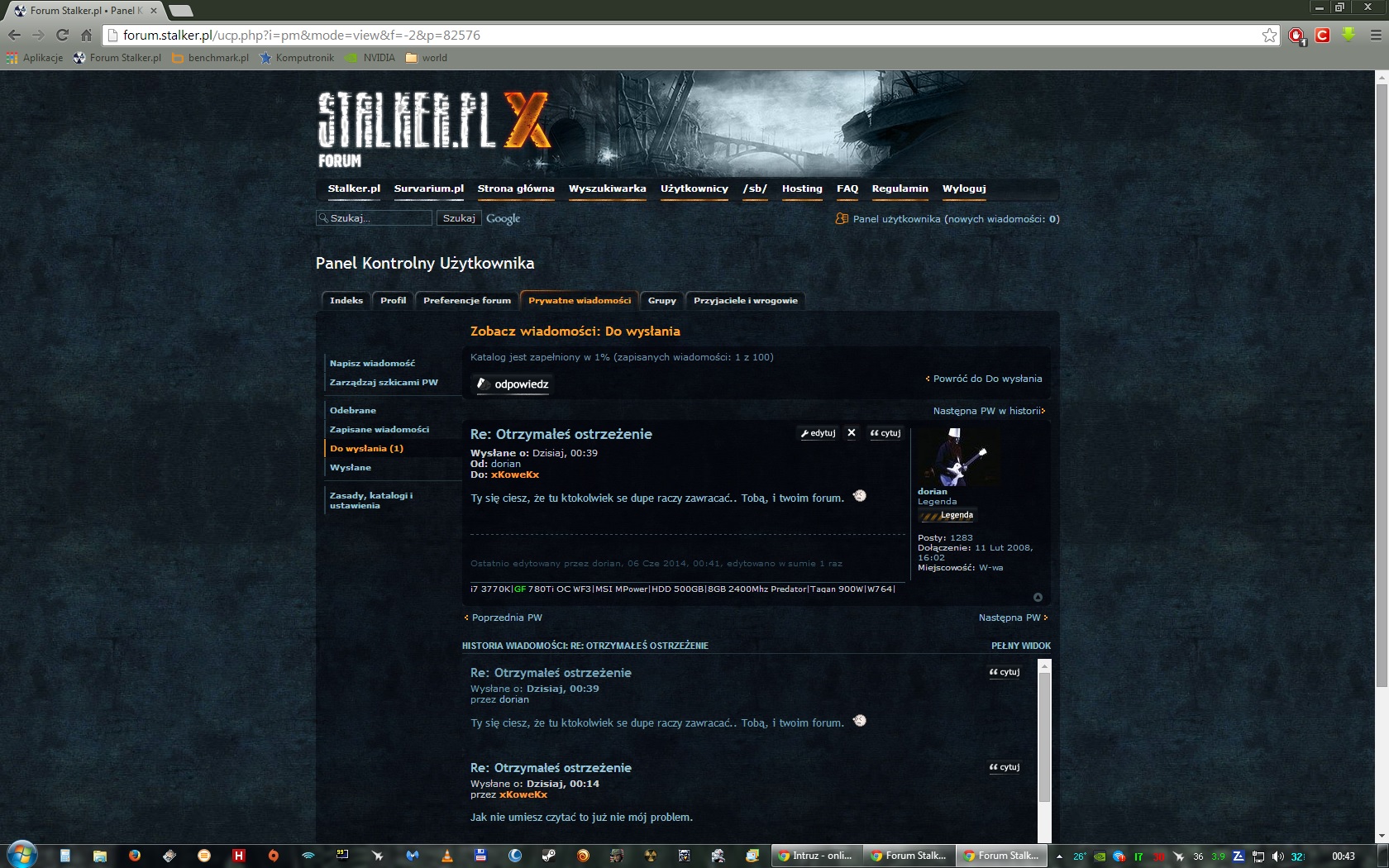Launch VLC from the taskbar cone icon

(447, 856)
